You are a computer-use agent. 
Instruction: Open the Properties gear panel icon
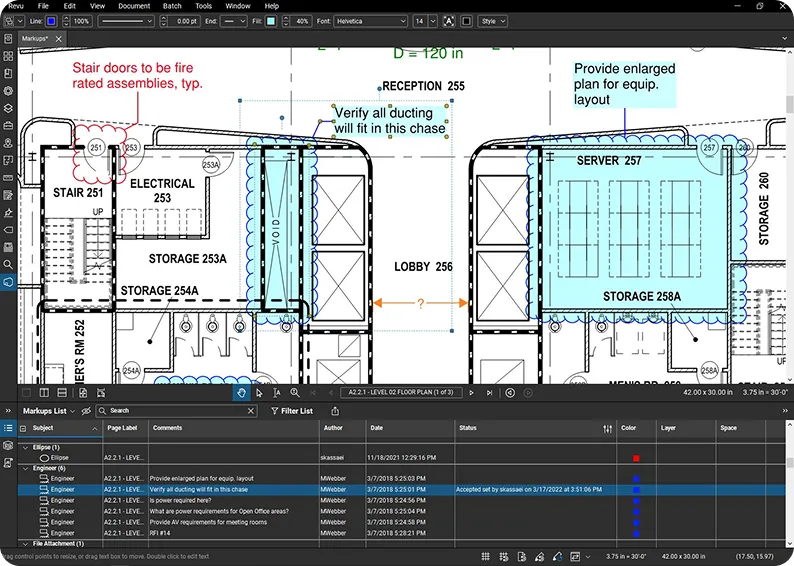(8, 91)
